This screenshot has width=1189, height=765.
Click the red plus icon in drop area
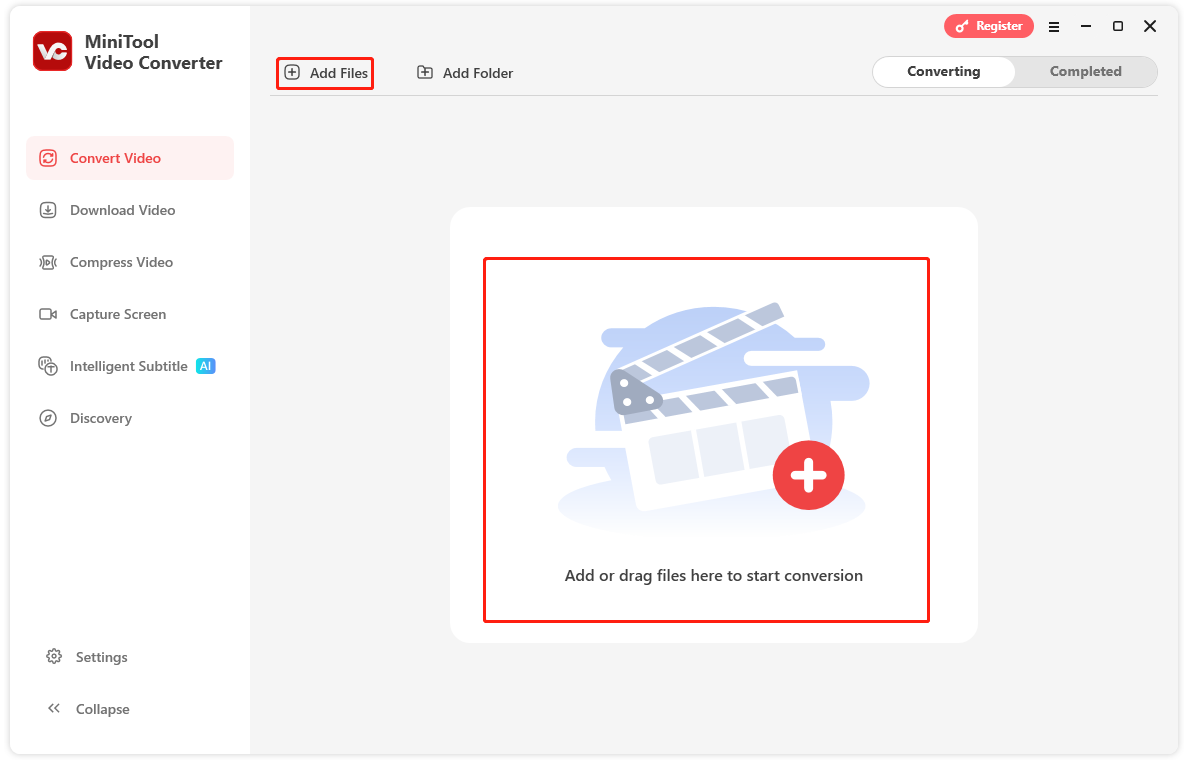pos(808,475)
